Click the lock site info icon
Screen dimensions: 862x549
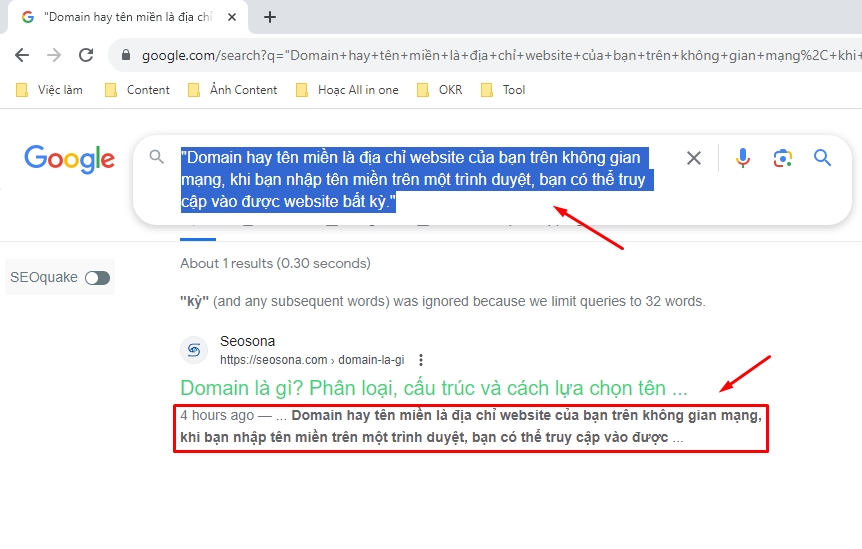pos(126,55)
